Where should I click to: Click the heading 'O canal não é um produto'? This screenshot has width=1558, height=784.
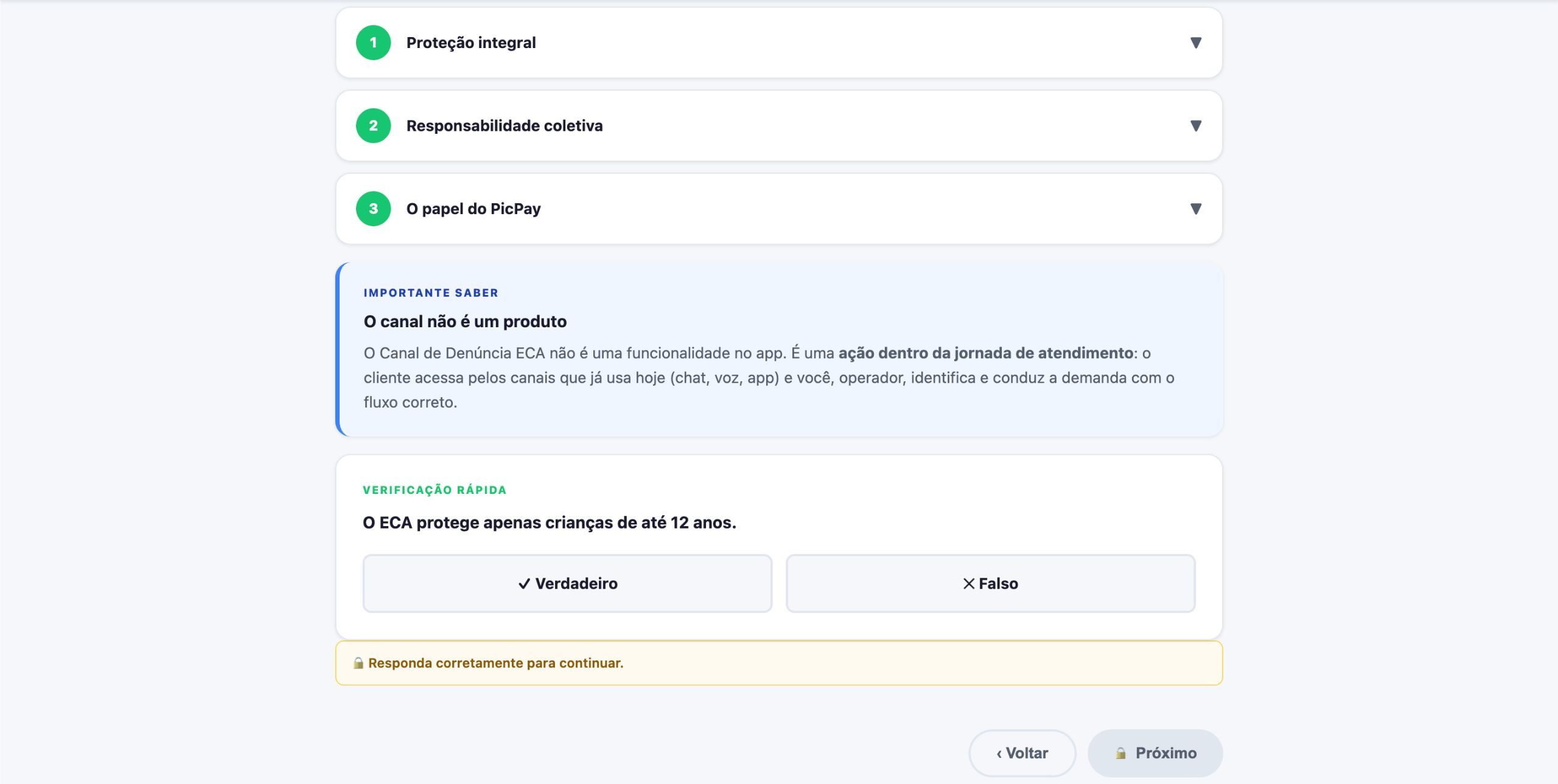click(465, 321)
